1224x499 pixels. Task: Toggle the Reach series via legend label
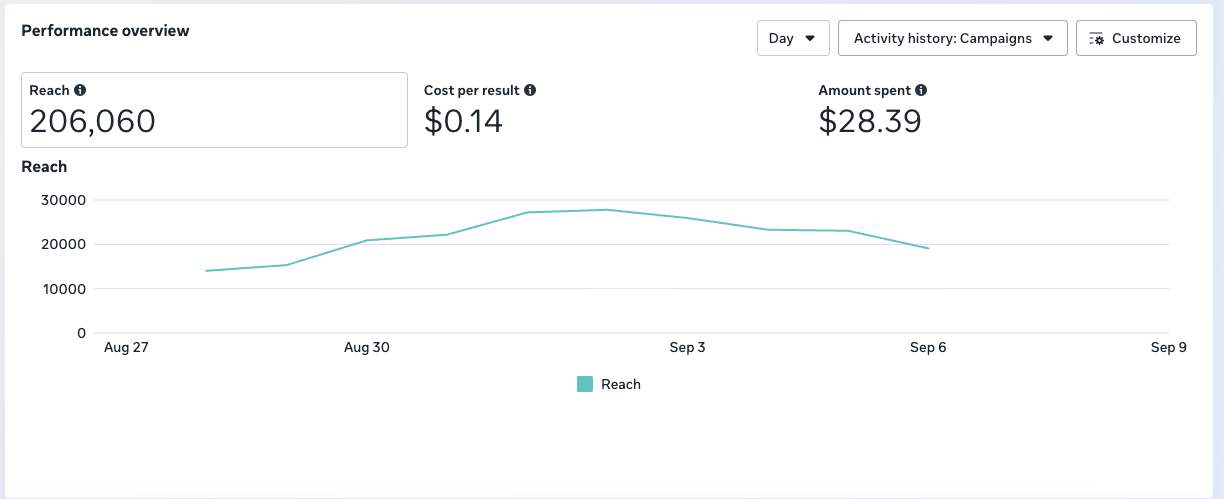click(x=621, y=384)
